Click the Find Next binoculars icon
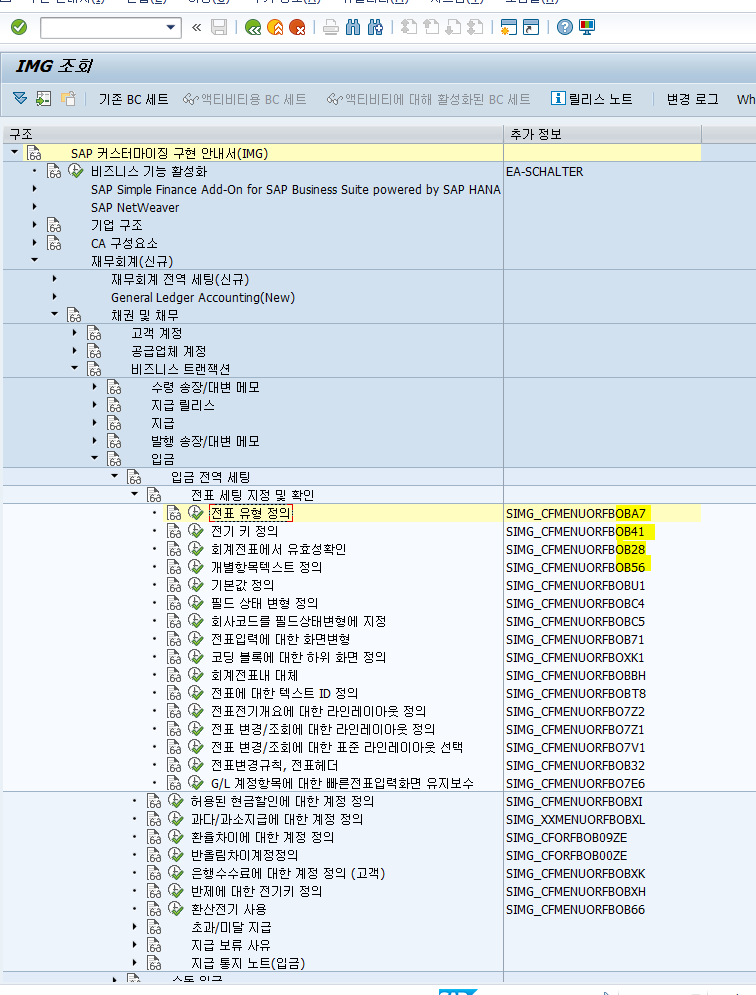This screenshot has width=756, height=995. pyautogui.click(x=375, y=27)
